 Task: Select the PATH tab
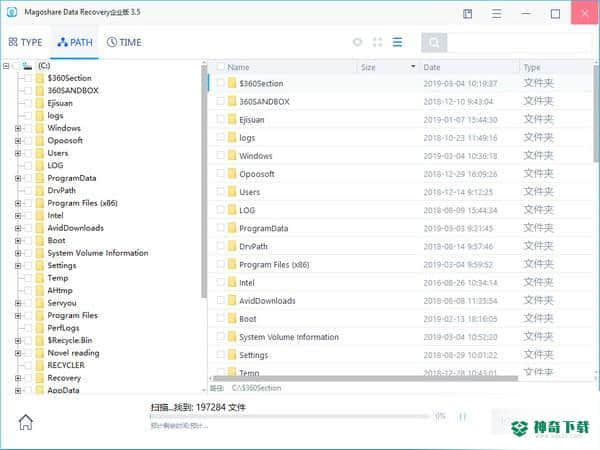click(75, 42)
